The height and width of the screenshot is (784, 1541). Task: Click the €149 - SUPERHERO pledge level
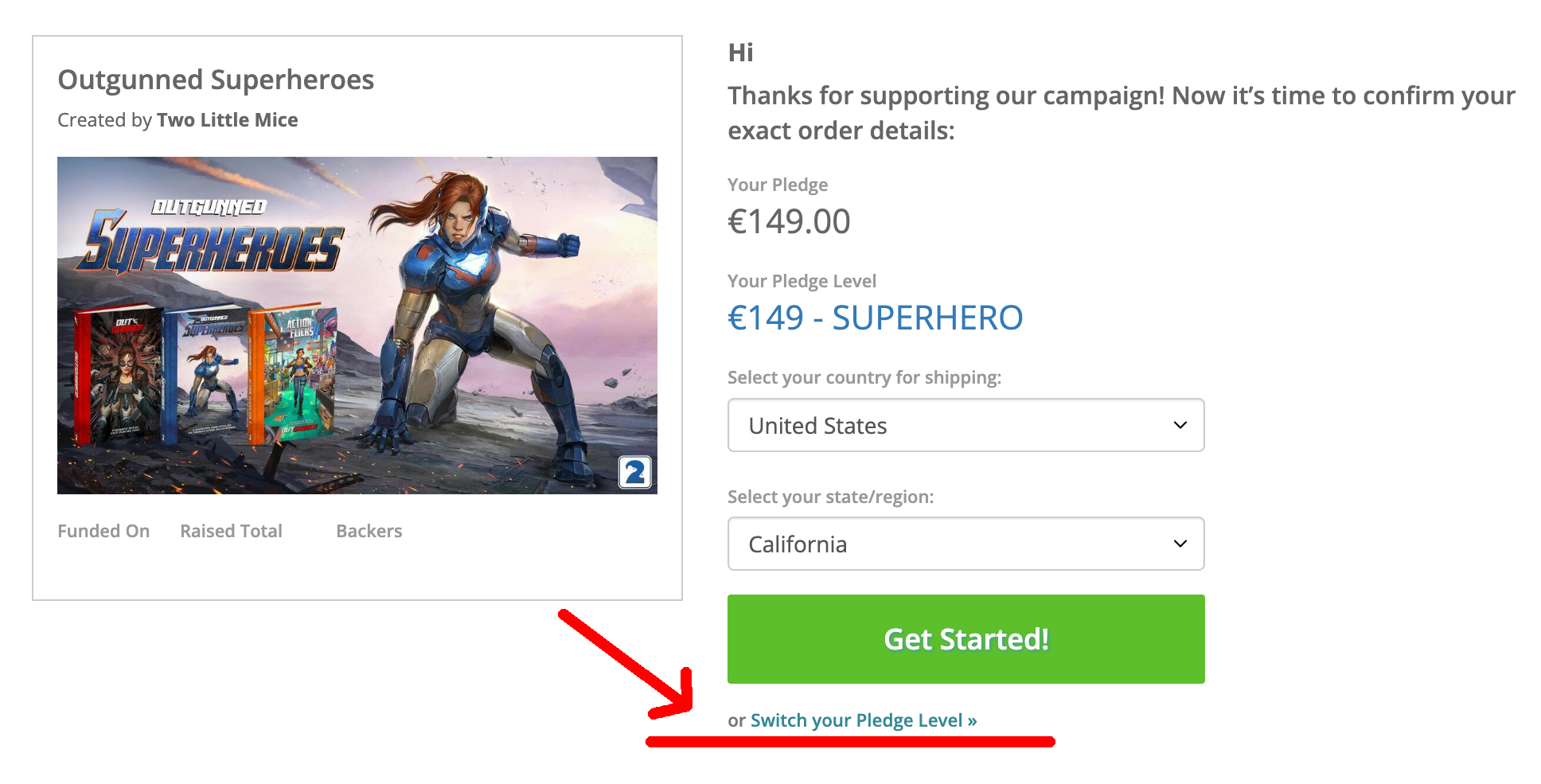click(875, 318)
